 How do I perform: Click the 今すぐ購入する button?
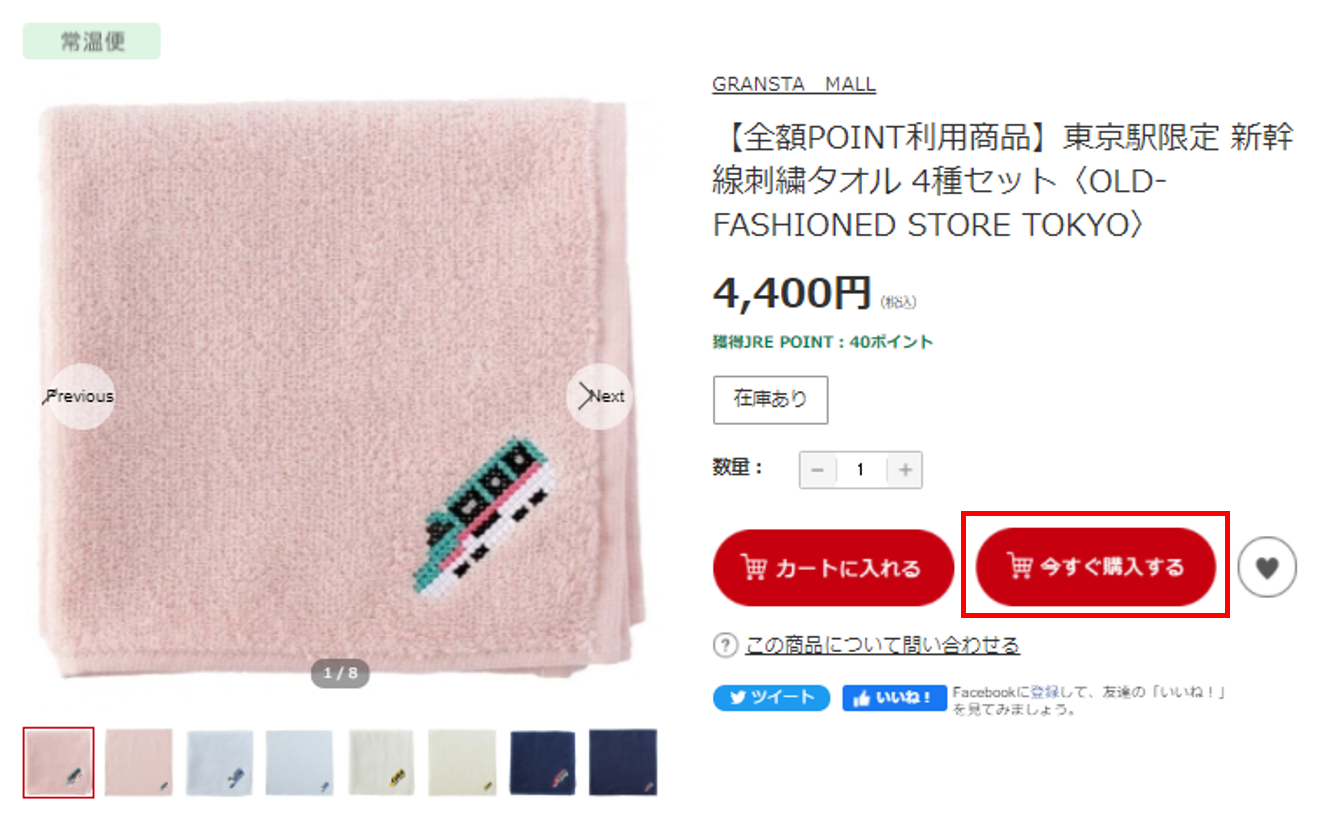1095,567
